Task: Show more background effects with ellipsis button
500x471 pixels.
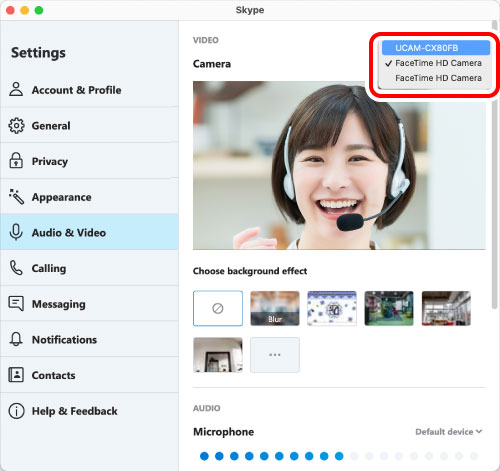Action: click(275, 355)
